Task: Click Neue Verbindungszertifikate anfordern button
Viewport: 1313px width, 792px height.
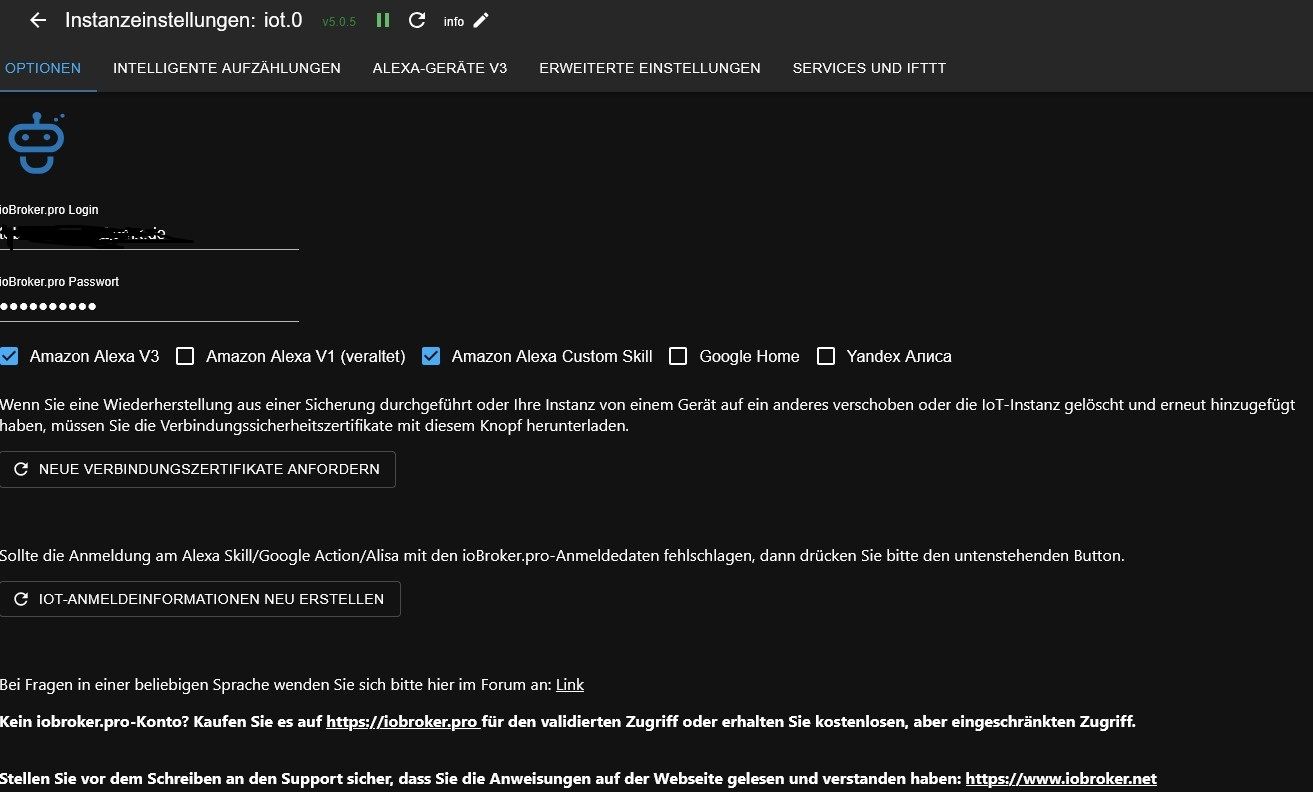Action: [x=198, y=469]
